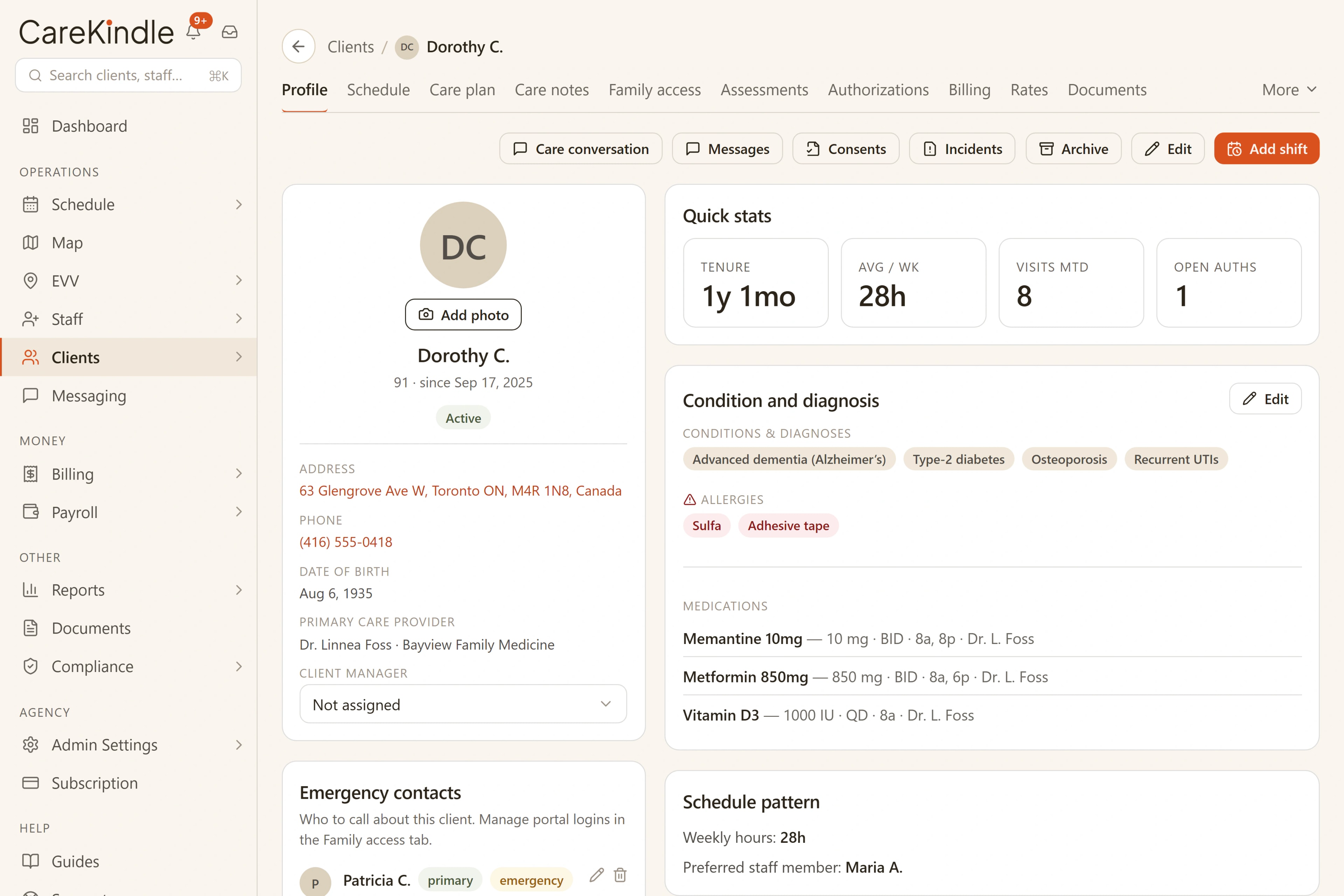Switch to Care plan tab
This screenshot has height=896, width=1344.
pos(462,90)
